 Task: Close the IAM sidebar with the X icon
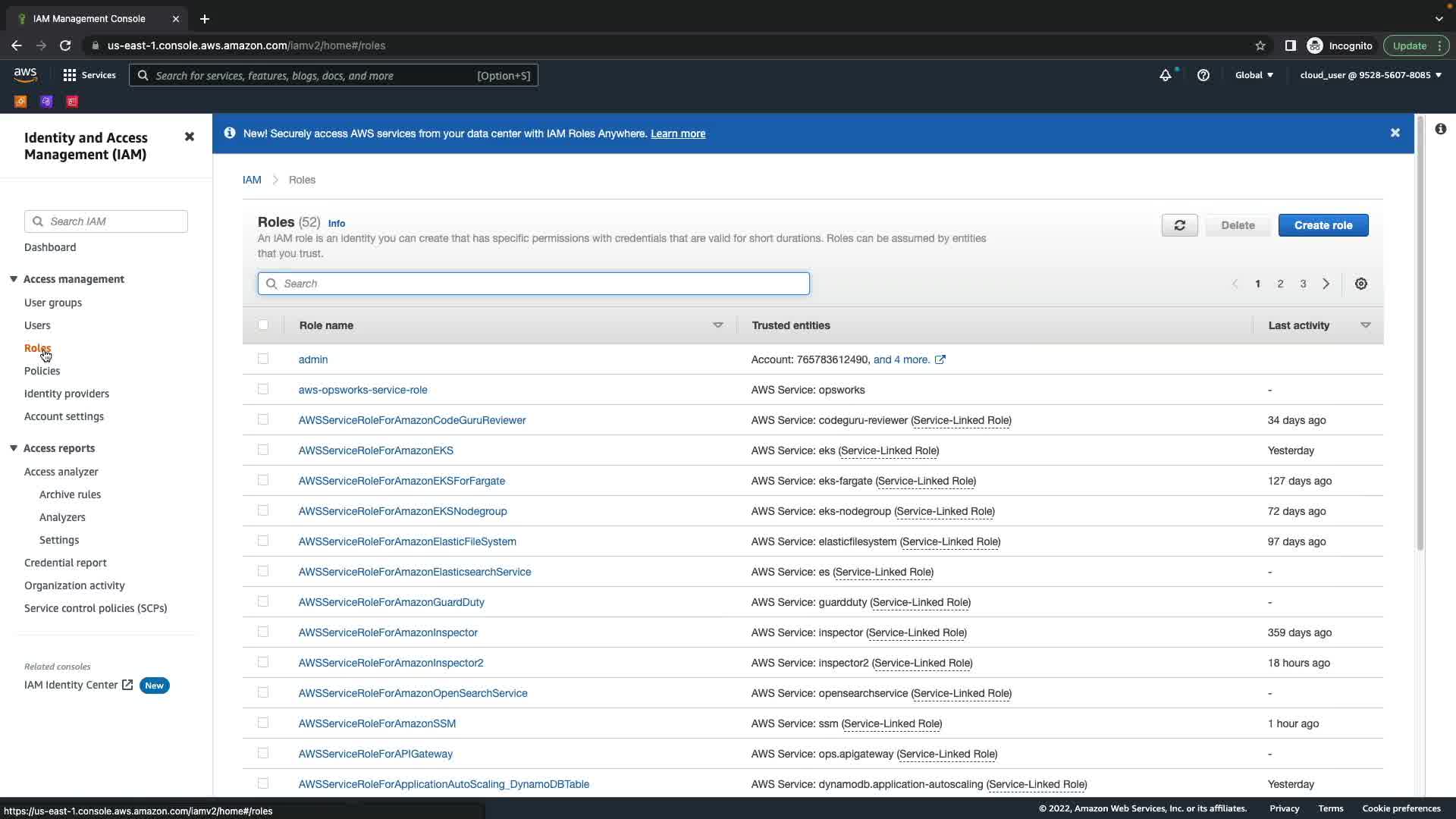click(x=190, y=137)
